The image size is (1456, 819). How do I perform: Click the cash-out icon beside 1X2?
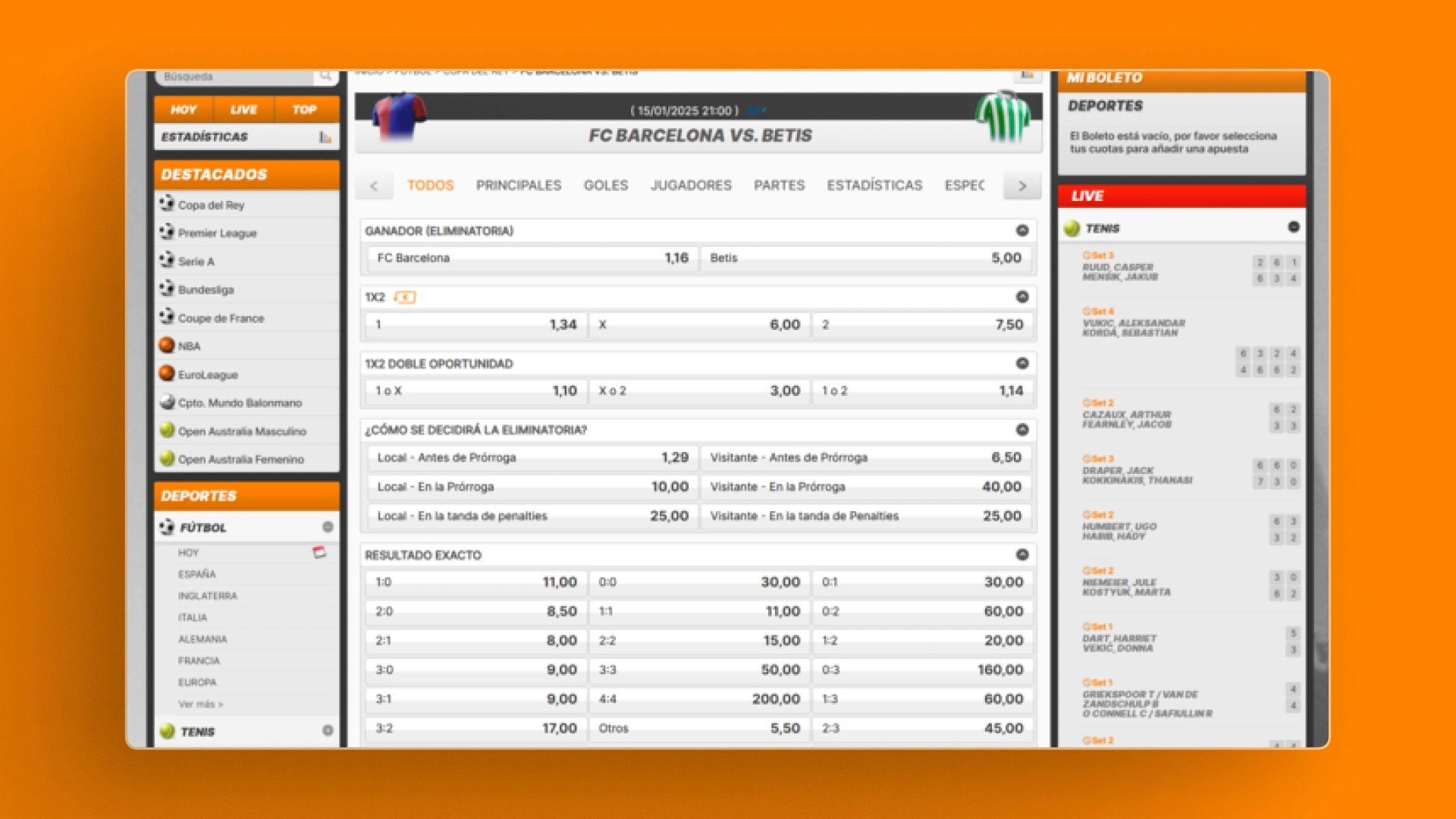pyautogui.click(x=405, y=297)
